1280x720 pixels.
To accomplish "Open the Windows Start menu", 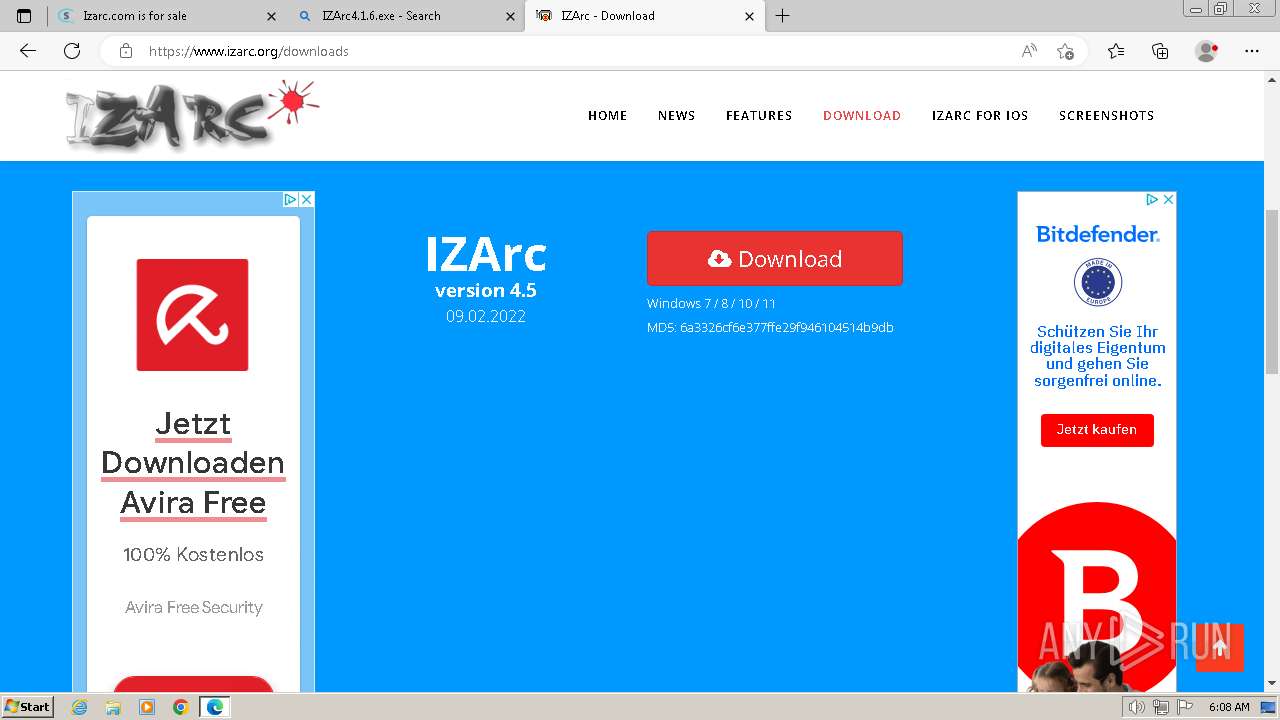I will 27,706.
